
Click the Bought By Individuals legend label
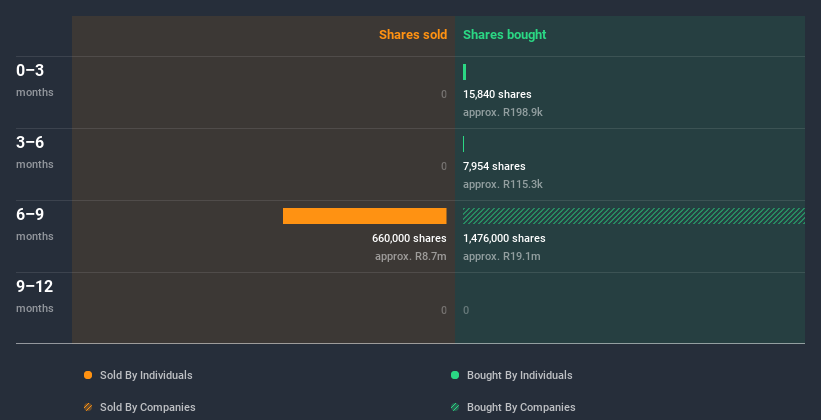click(x=519, y=375)
